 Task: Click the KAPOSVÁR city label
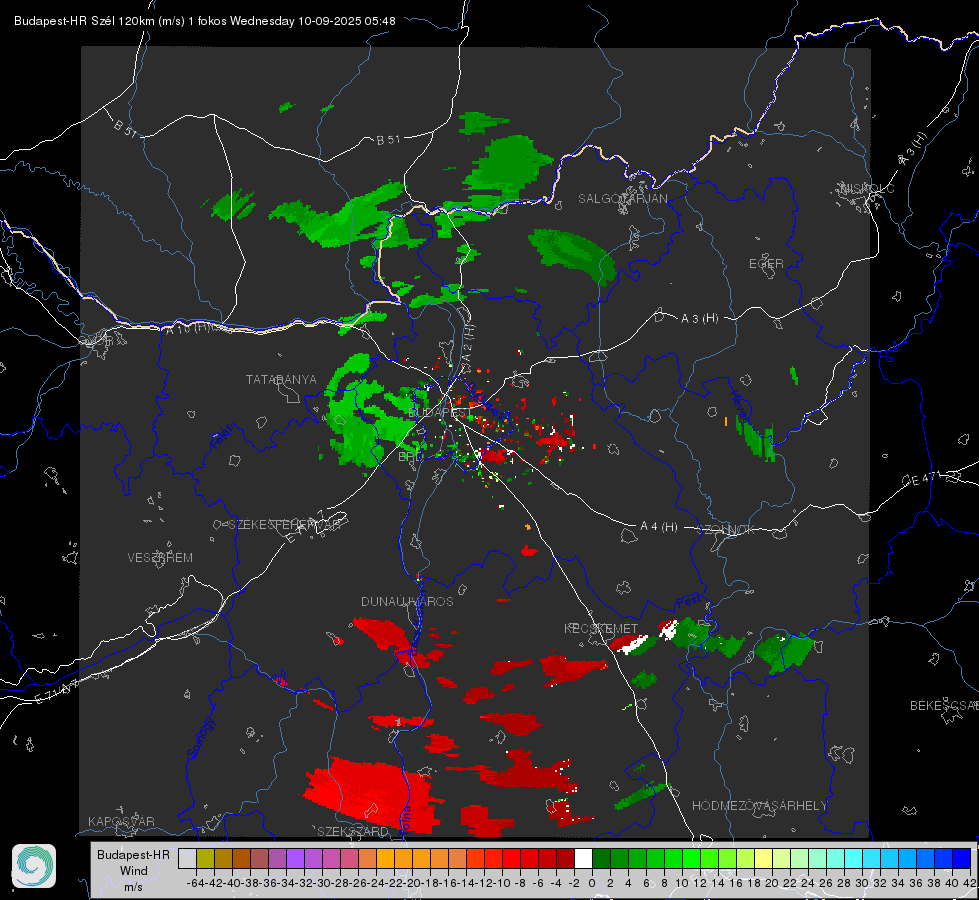pos(121,821)
